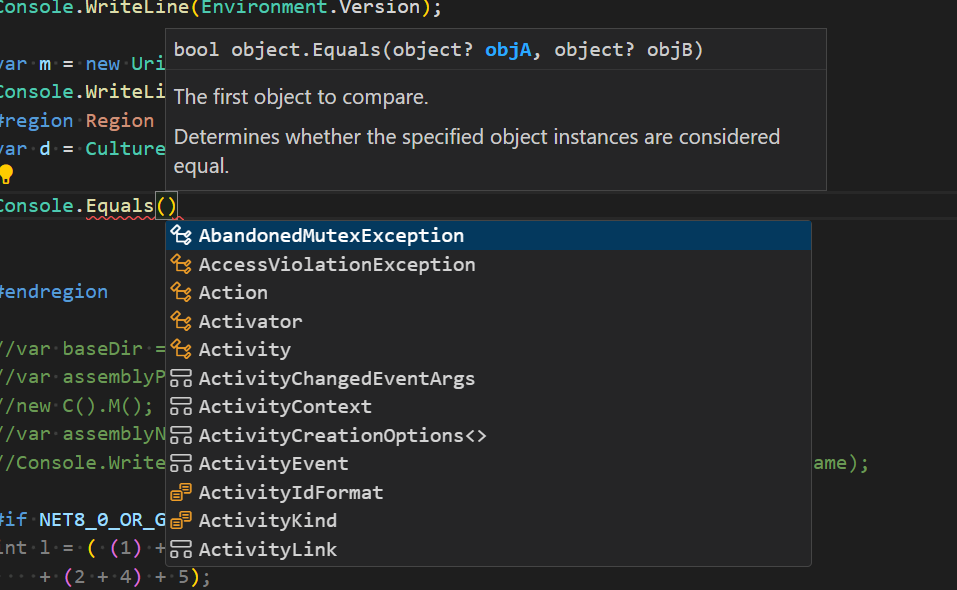The image size is (957, 590).
Task: Click the class icon beside Action
Action: 183,293
